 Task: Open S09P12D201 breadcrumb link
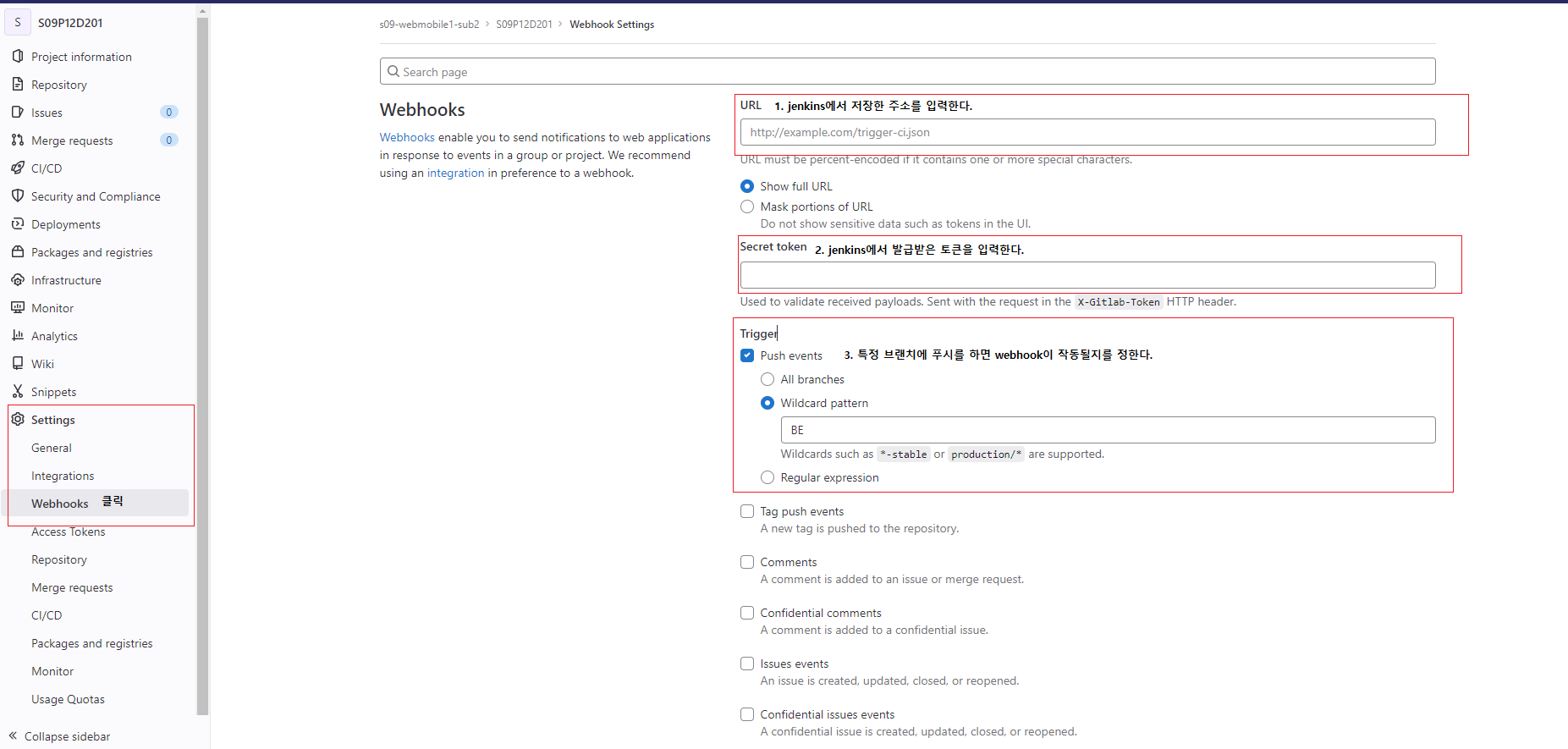[x=524, y=25]
